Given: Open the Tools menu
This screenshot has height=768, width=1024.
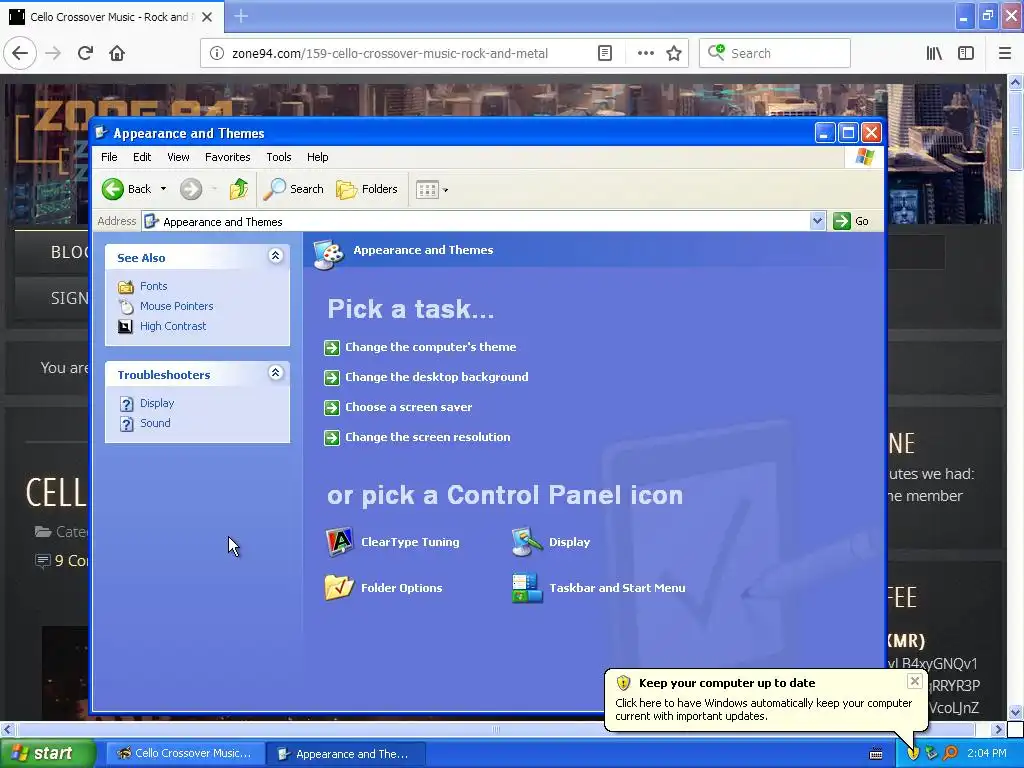Looking at the screenshot, I should pos(278,157).
